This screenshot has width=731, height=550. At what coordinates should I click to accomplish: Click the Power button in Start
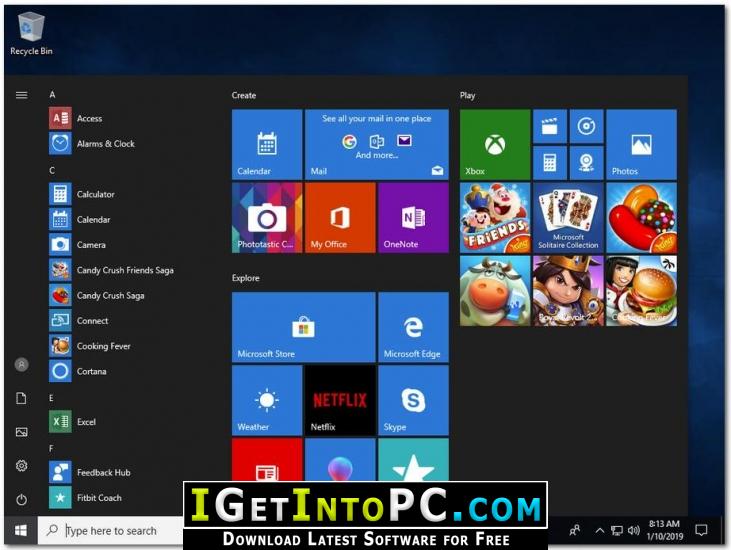21,500
